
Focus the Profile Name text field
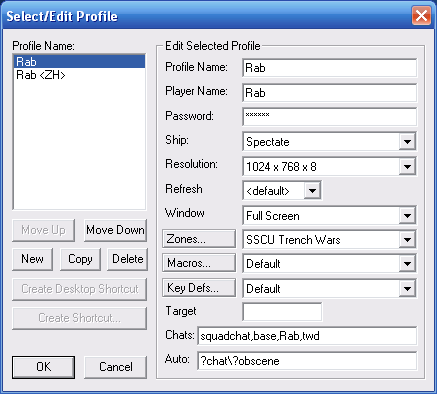330,68
